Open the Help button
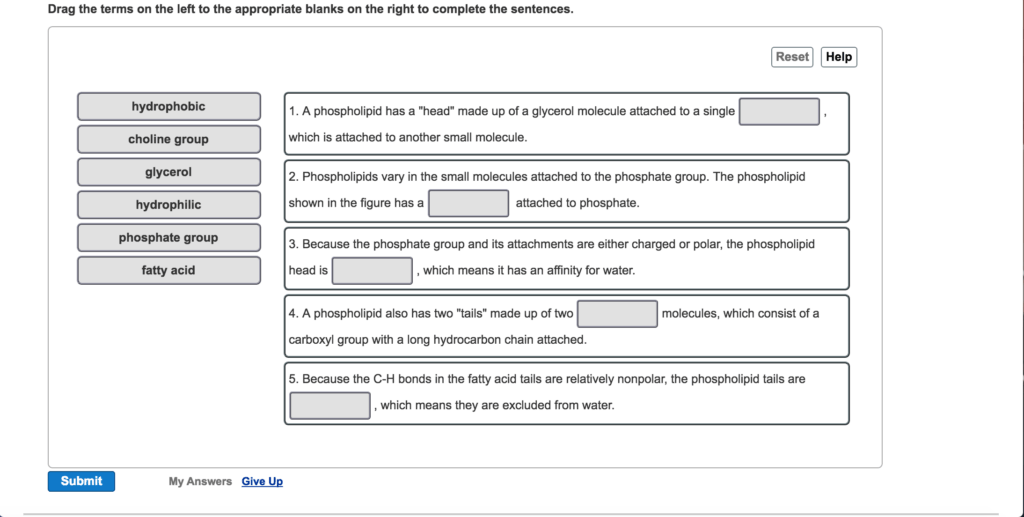Viewport: 1024px width, 517px height. pos(838,57)
